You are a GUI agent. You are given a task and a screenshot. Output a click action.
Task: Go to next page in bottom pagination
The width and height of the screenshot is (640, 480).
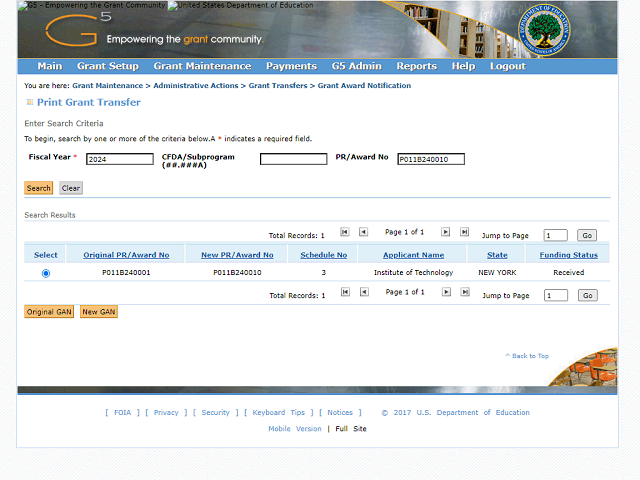tap(446, 292)
